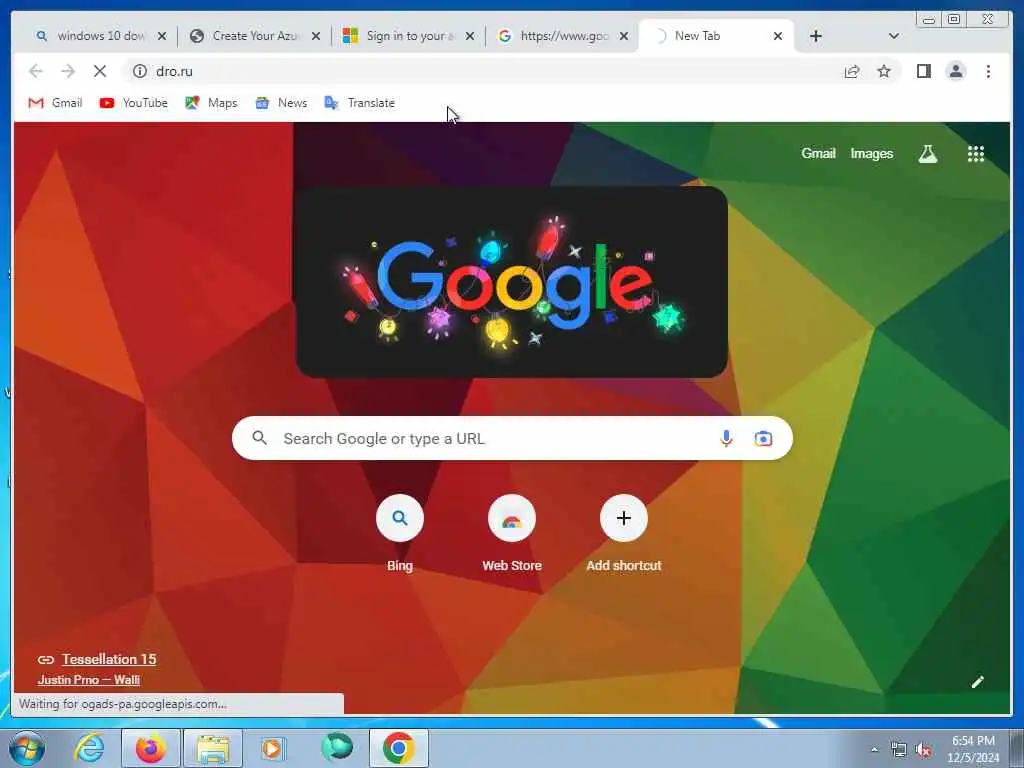The width and height of the screenshot is (1024, 768).
Task: Open Firefox from the taskbar
Action: (150, 748)
